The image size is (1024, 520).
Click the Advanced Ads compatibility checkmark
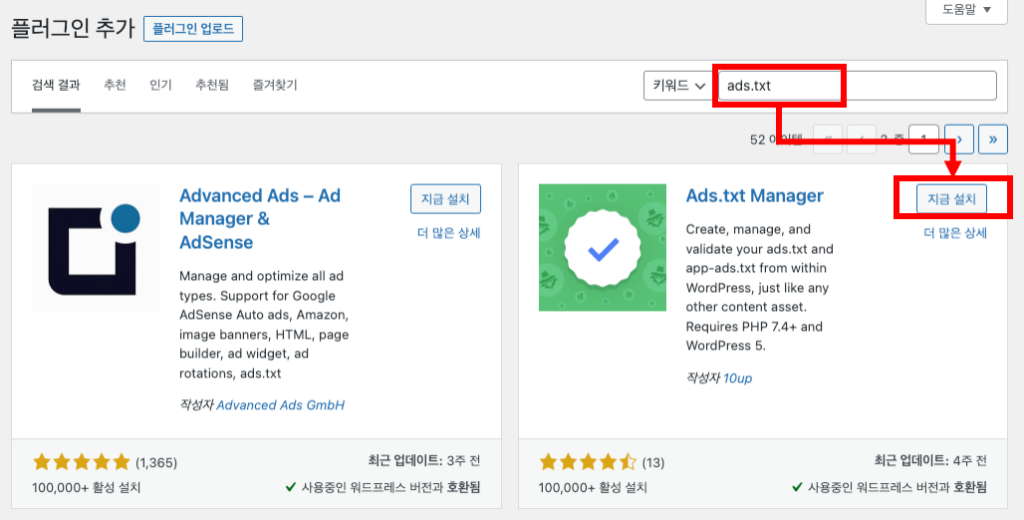291,487
